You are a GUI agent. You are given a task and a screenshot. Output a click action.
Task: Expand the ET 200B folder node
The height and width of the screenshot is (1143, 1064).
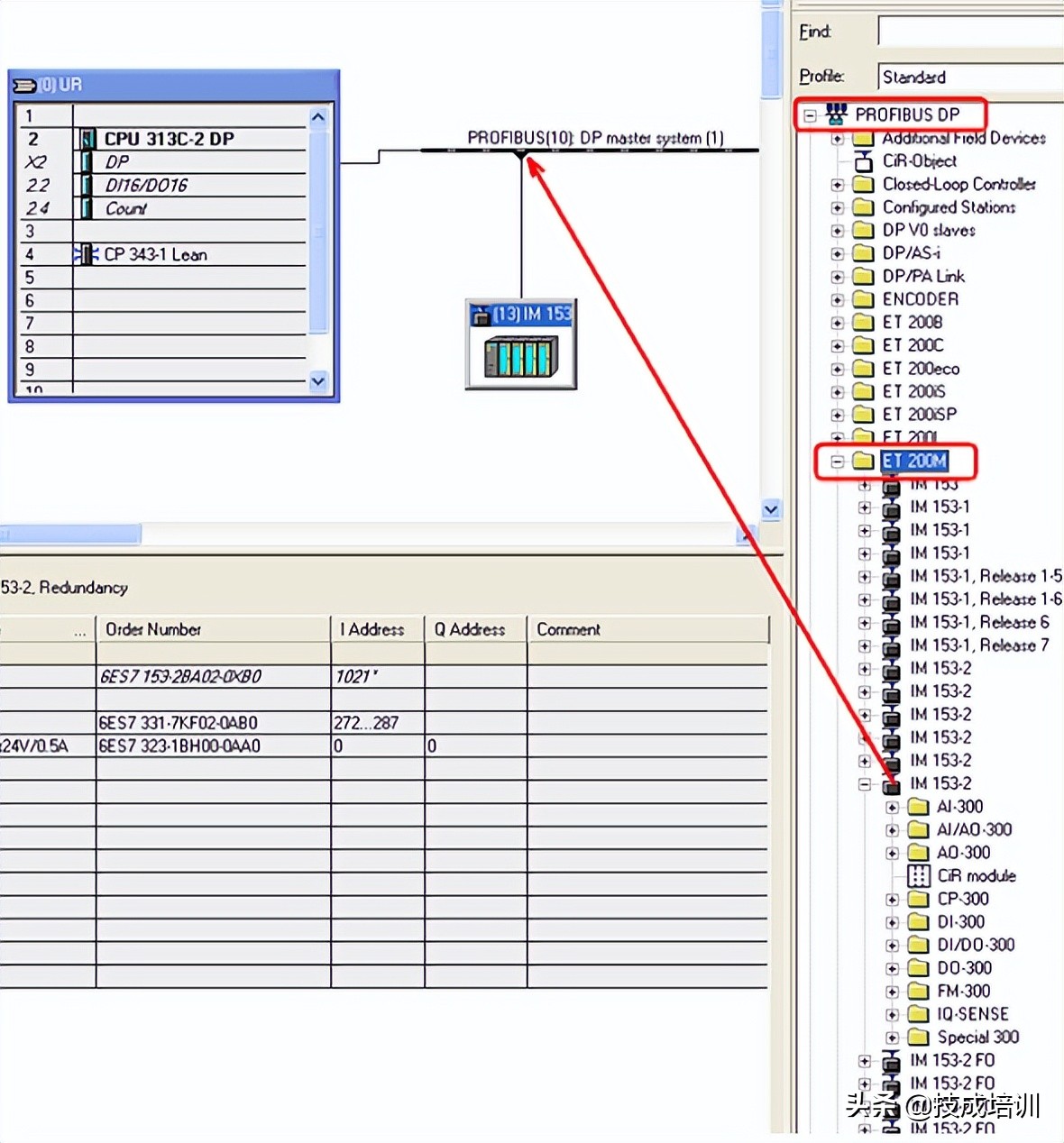click(x=837, y=323)
